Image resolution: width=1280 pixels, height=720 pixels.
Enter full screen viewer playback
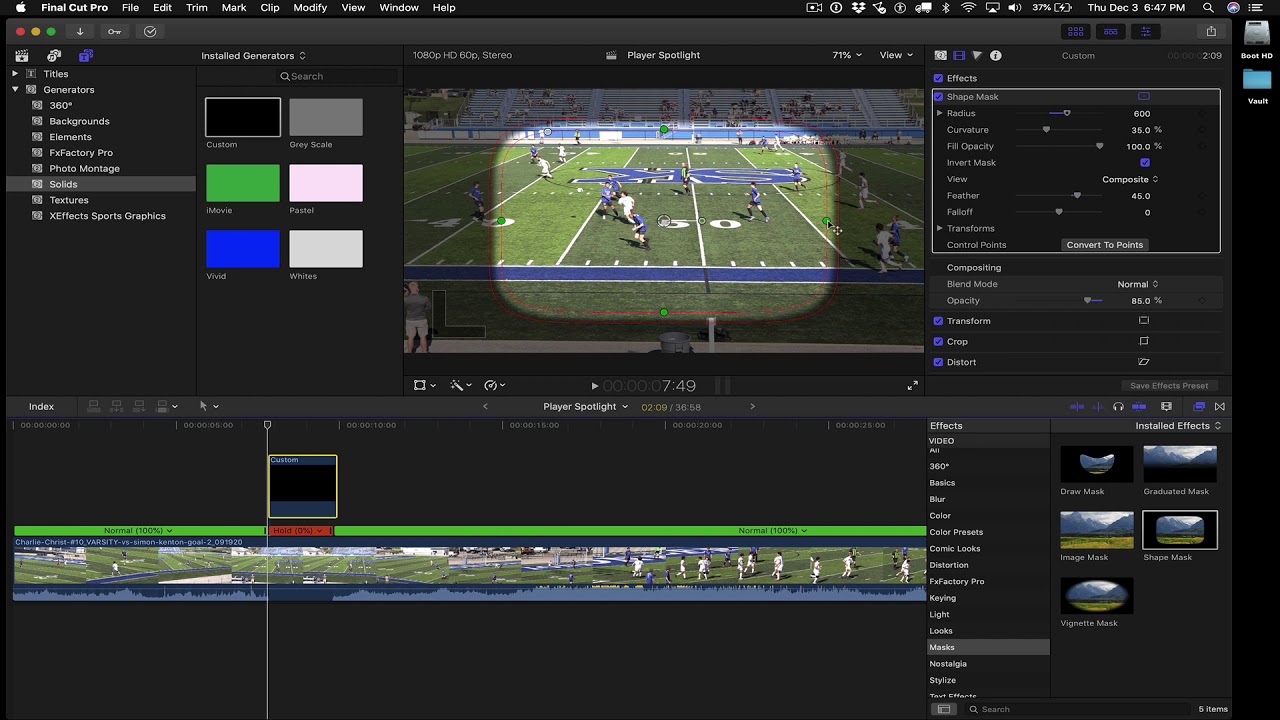pos(912,386)
